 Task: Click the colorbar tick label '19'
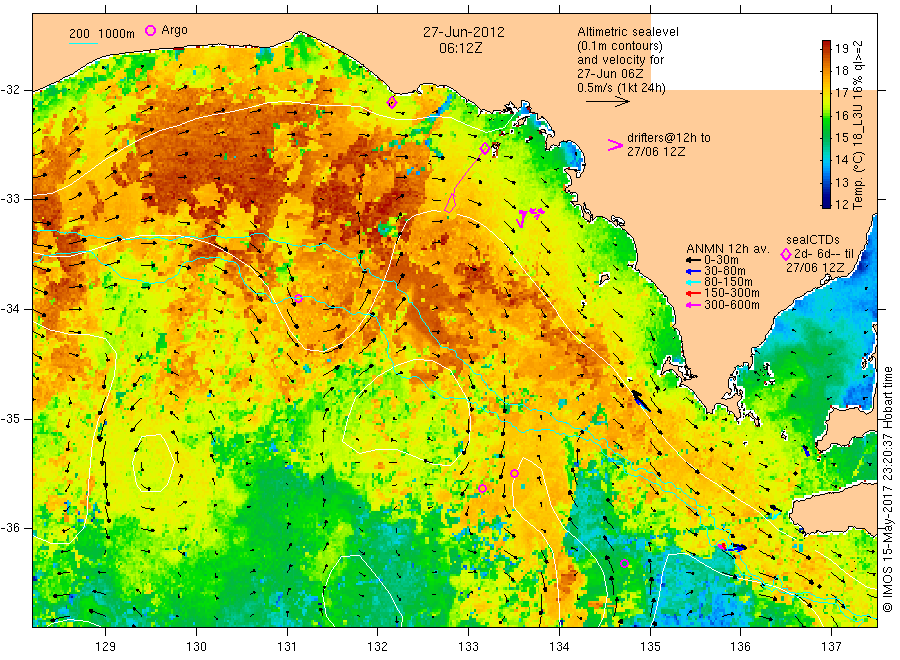tap(841, 49)
